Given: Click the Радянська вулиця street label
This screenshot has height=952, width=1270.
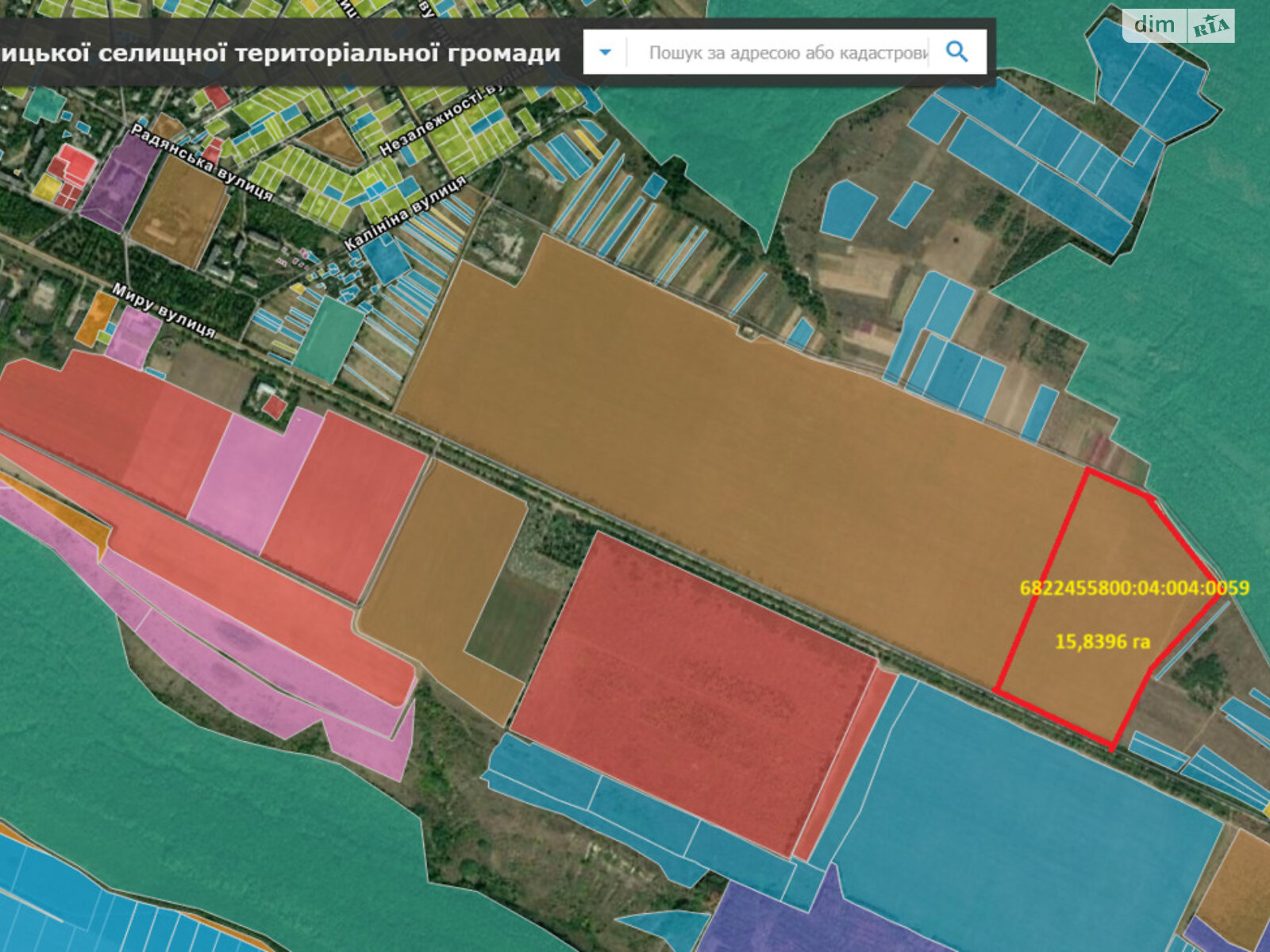Looking at the screenshot, I should 202,163.
